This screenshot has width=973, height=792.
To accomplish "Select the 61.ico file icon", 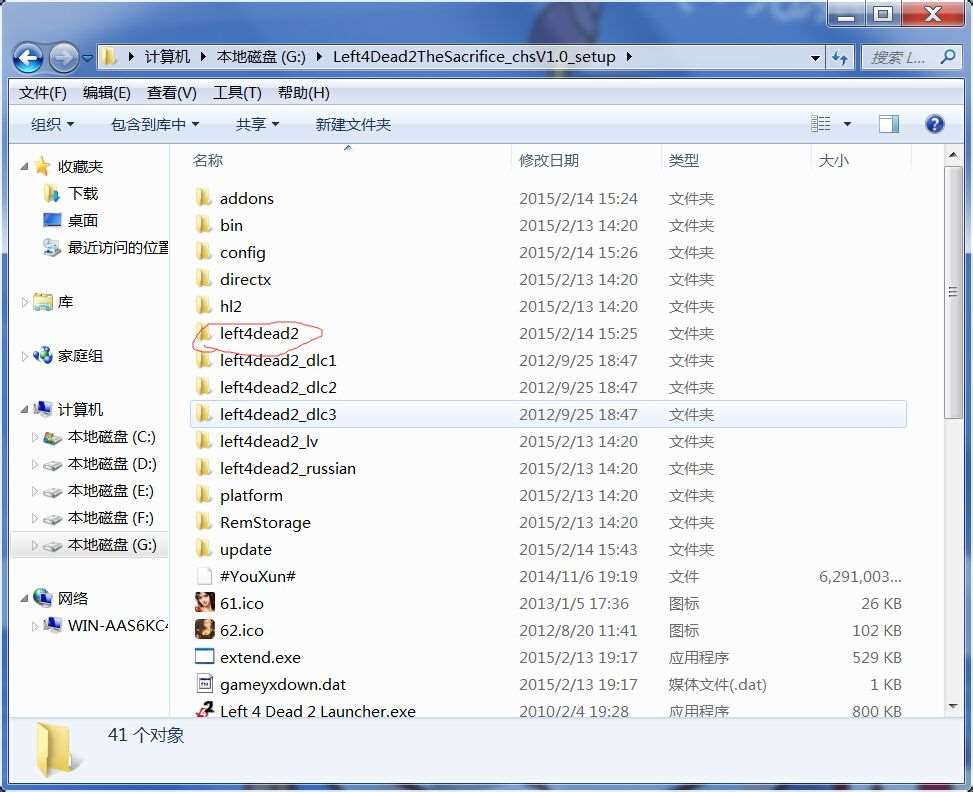I will pos(204,603).
